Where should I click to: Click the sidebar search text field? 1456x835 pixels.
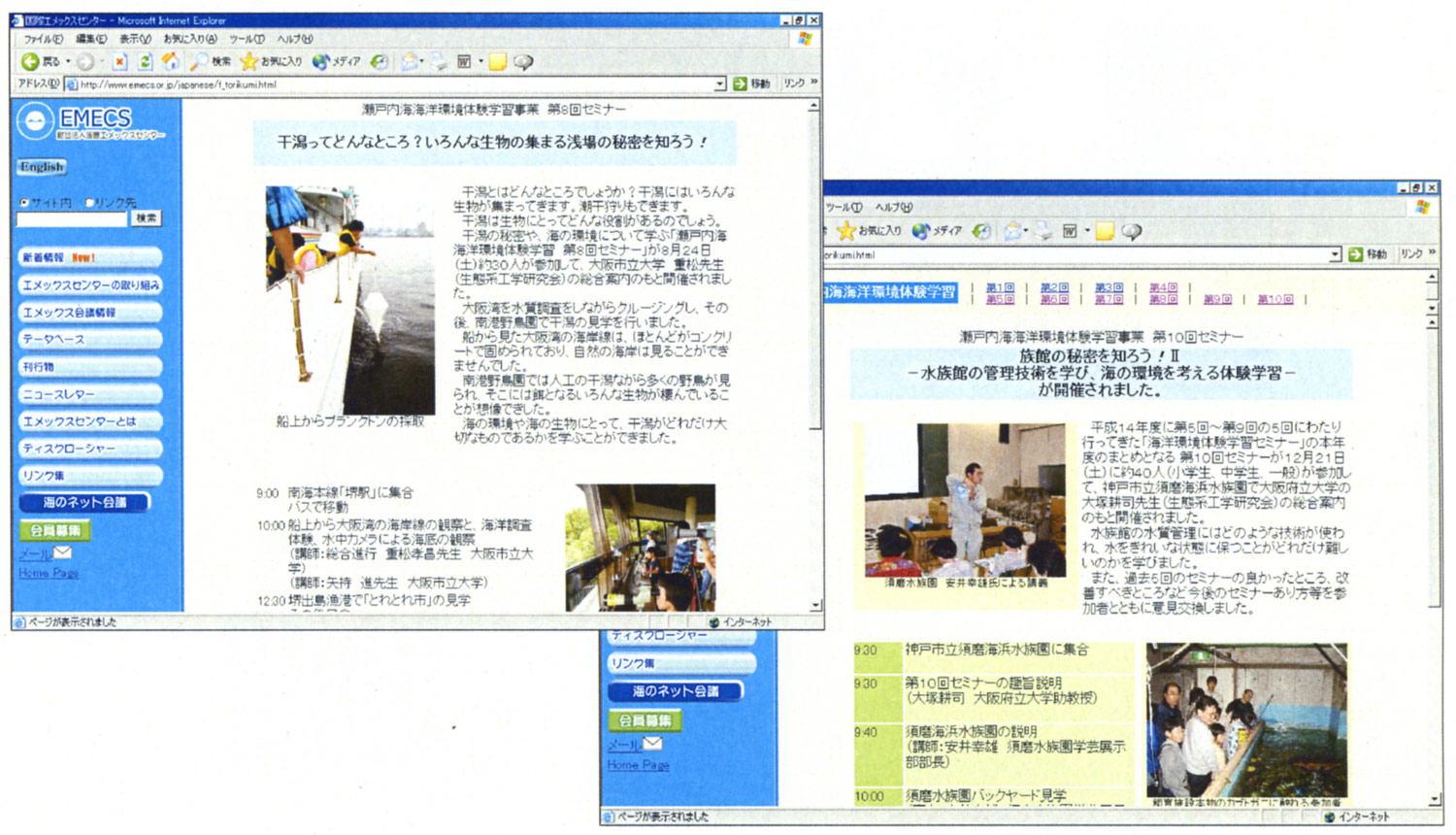73,219
